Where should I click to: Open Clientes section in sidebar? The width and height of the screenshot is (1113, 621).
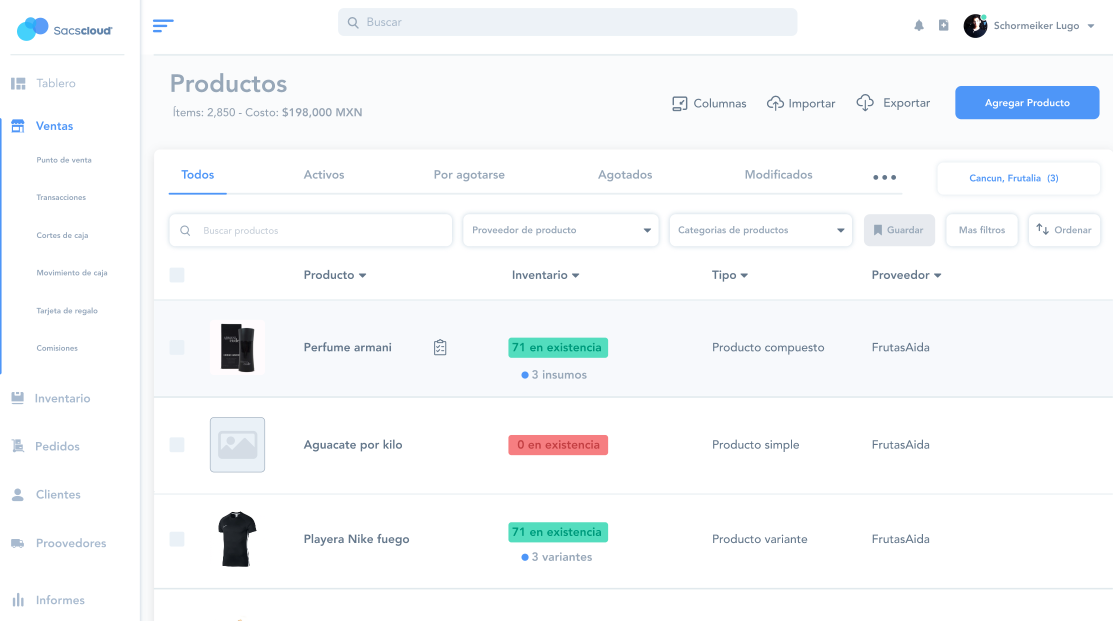[58, 494]
